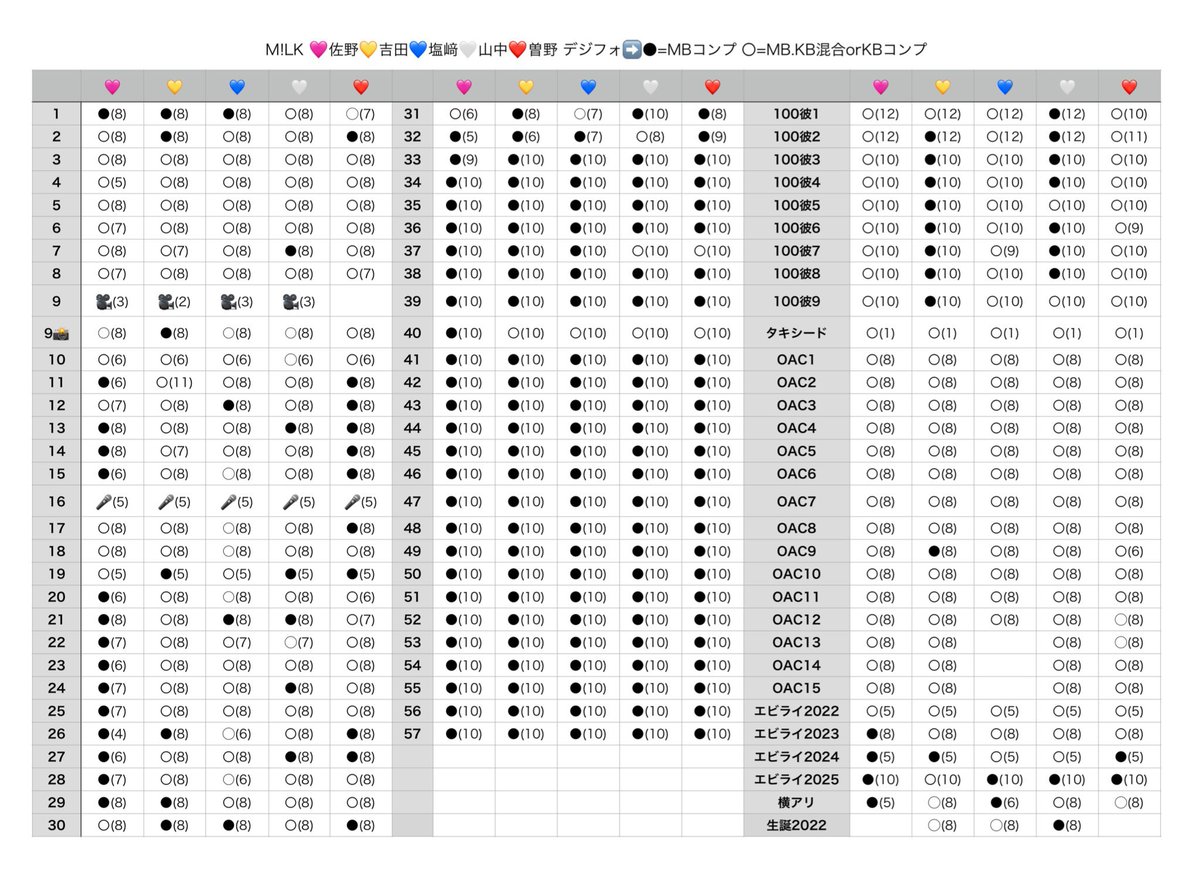Select the 生誕2022 row label
This screenshot has width=1200, height=881.
pos(797,825)
